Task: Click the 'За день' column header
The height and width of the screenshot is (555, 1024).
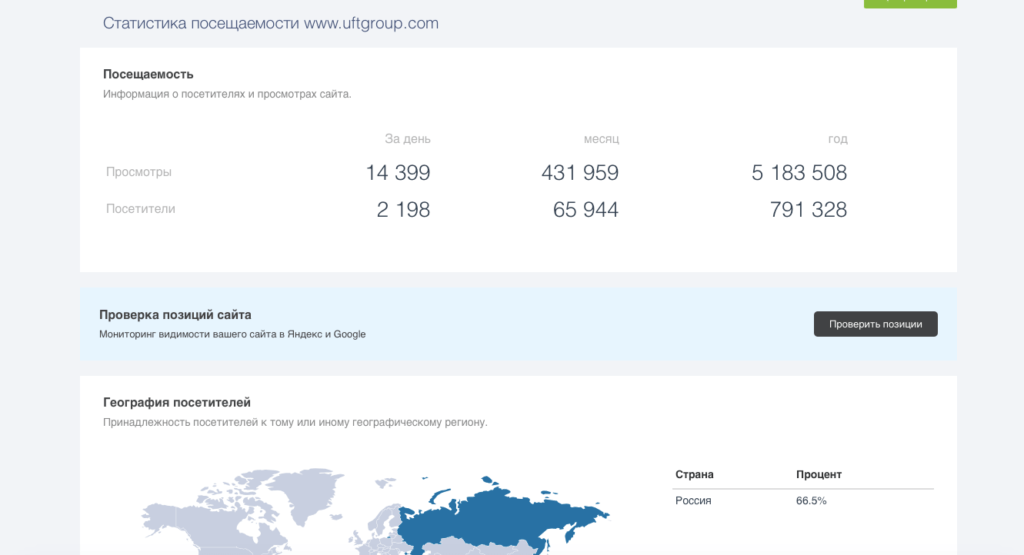Action: (407, 139)
